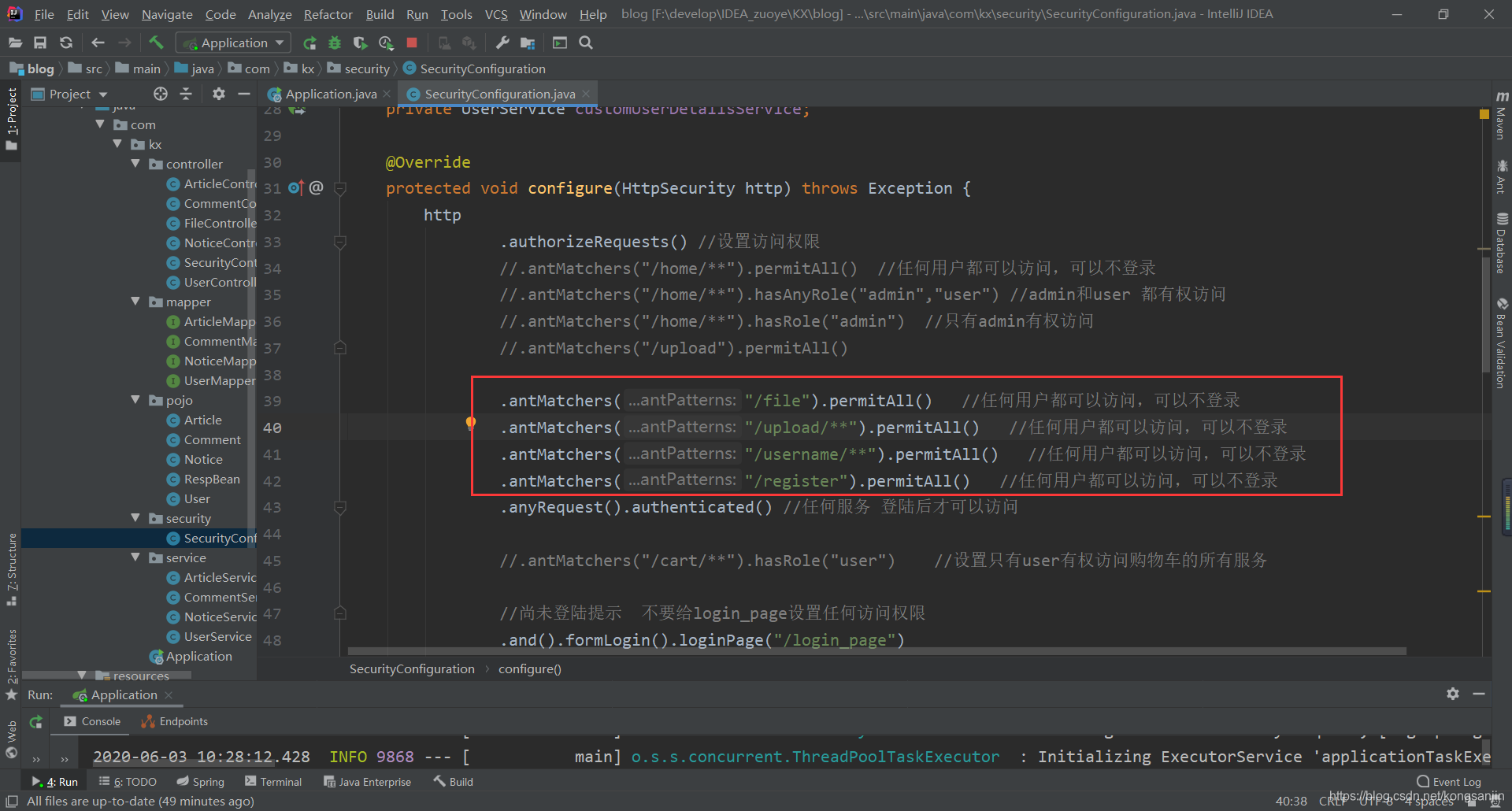Collapse the kx package node

[117, 144]
